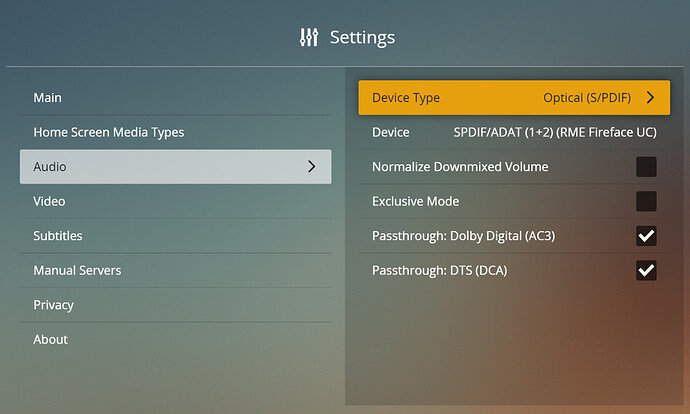This screenshot has width=690, height=414.
Task: Open the Subtitles settings section
Action: pos(58,236)
